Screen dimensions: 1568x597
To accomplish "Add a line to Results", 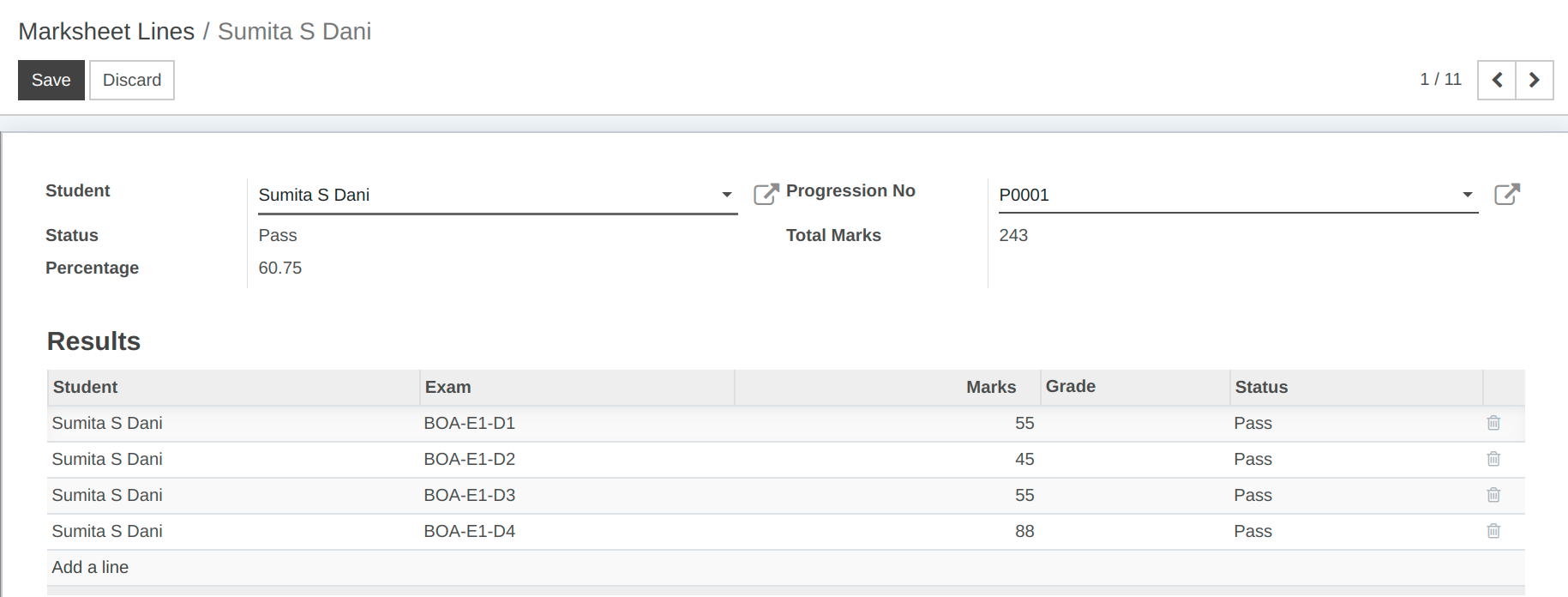I will pyautogui.click(x=90, y=567).
